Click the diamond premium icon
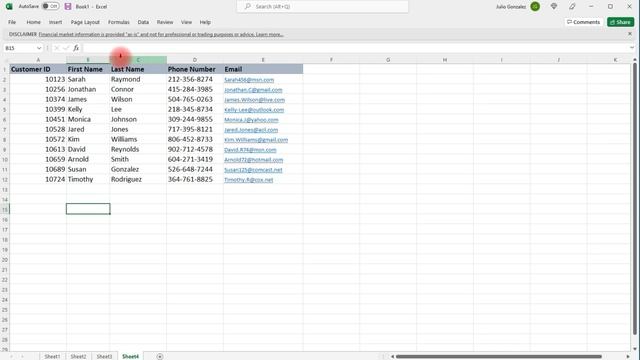Image resolution: width=640 pixels, height=360 pixels. pyautogui.click(x=554, y=7)
